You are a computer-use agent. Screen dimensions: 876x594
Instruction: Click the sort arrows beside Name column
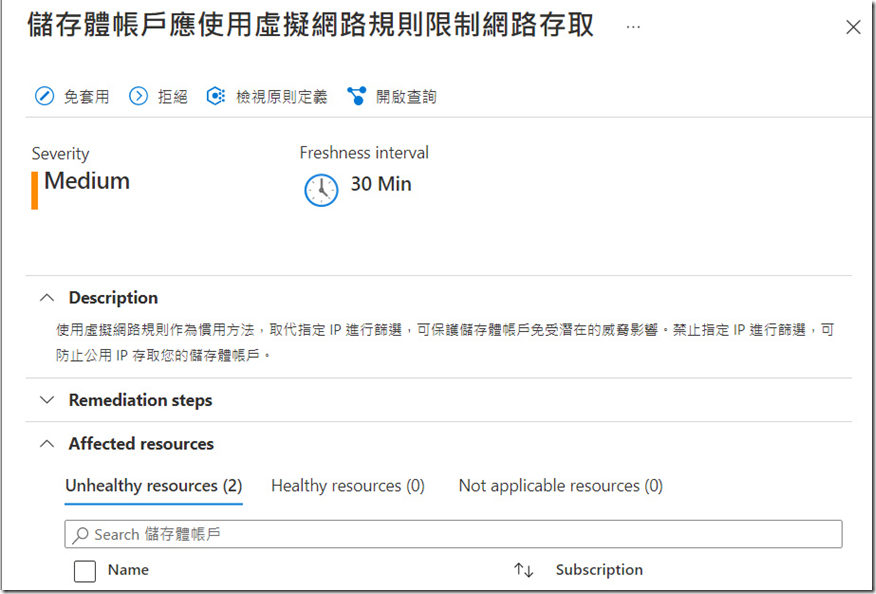523,570
